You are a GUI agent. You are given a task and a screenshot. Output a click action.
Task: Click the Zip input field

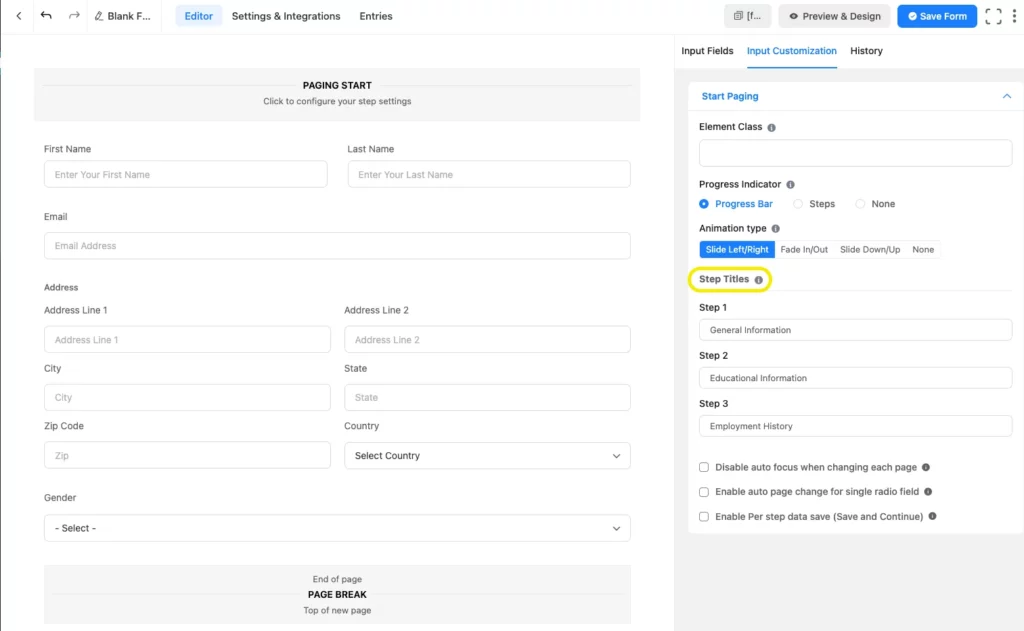pyautogui.click(x=187, y=455)
